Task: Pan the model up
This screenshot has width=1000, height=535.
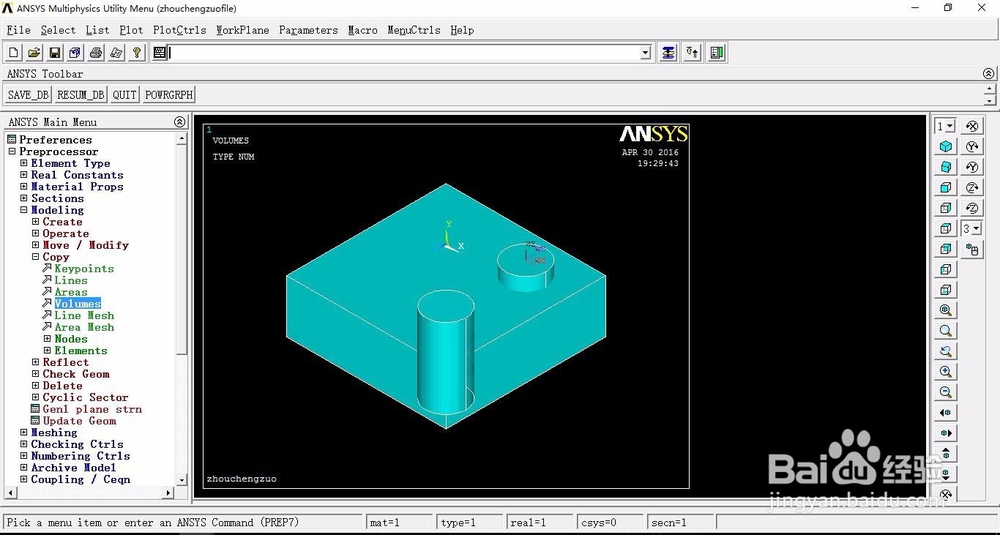Action: tap(946, 453)
